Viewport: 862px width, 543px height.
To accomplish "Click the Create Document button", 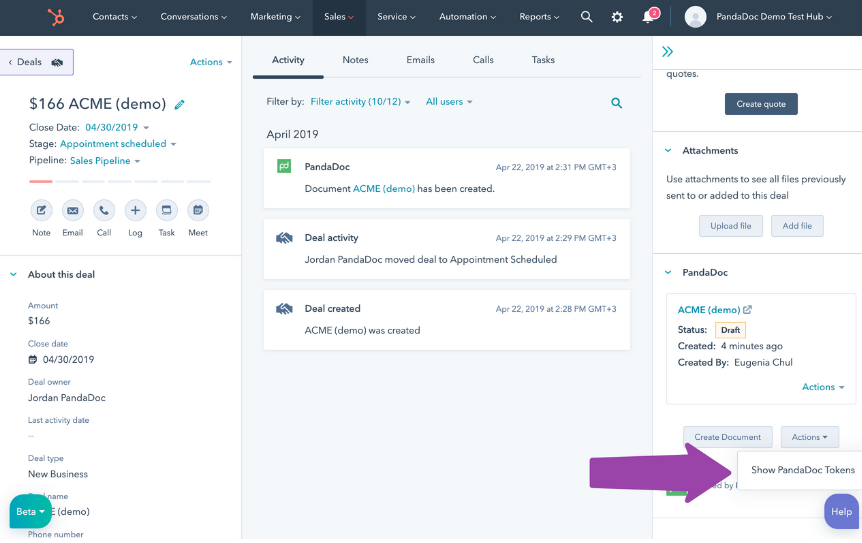I will point(727,437).
